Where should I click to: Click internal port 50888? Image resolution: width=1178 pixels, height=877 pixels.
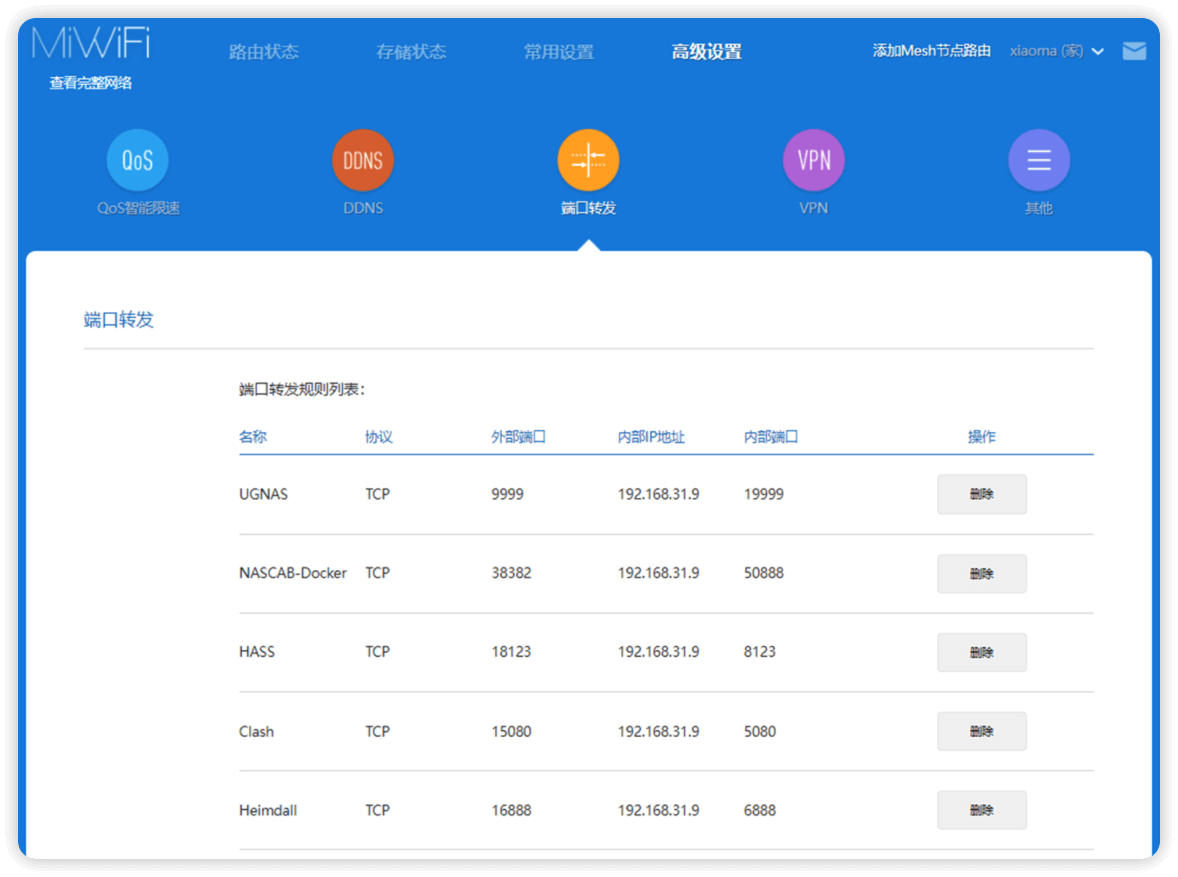pyautogui.click(x=763, y=573)
